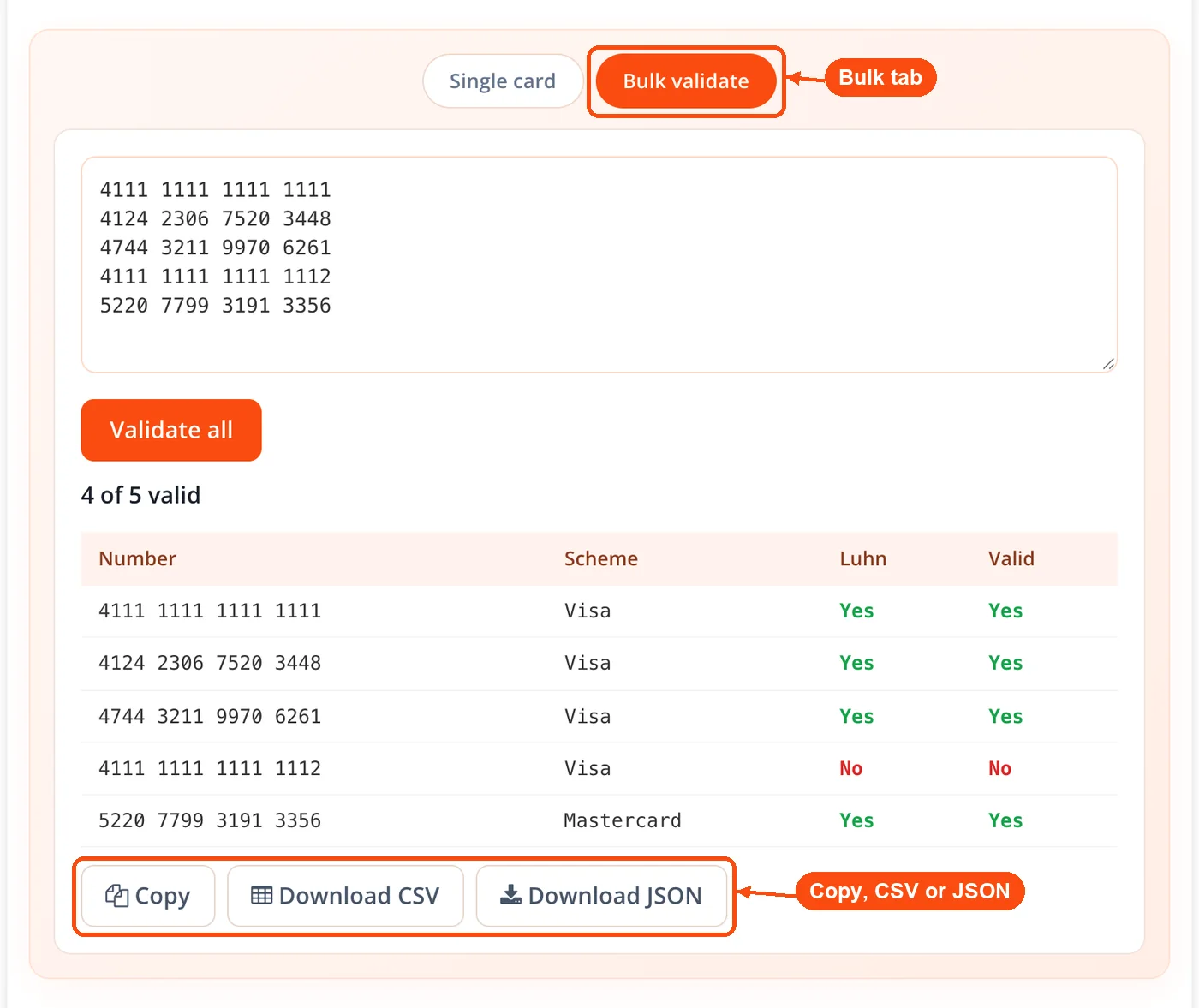Click Luhn "Yes" for card ending 3448
Screen dimensions: 1199x1008
[x=856, y=663]
